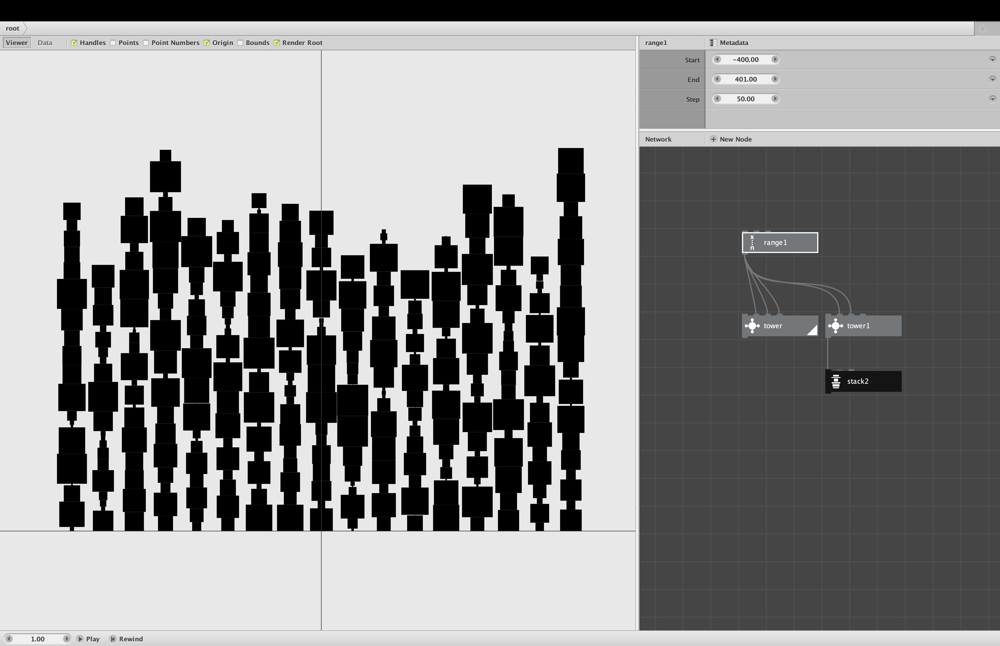Click the range1 title in the parameters pane

point(656,43)
